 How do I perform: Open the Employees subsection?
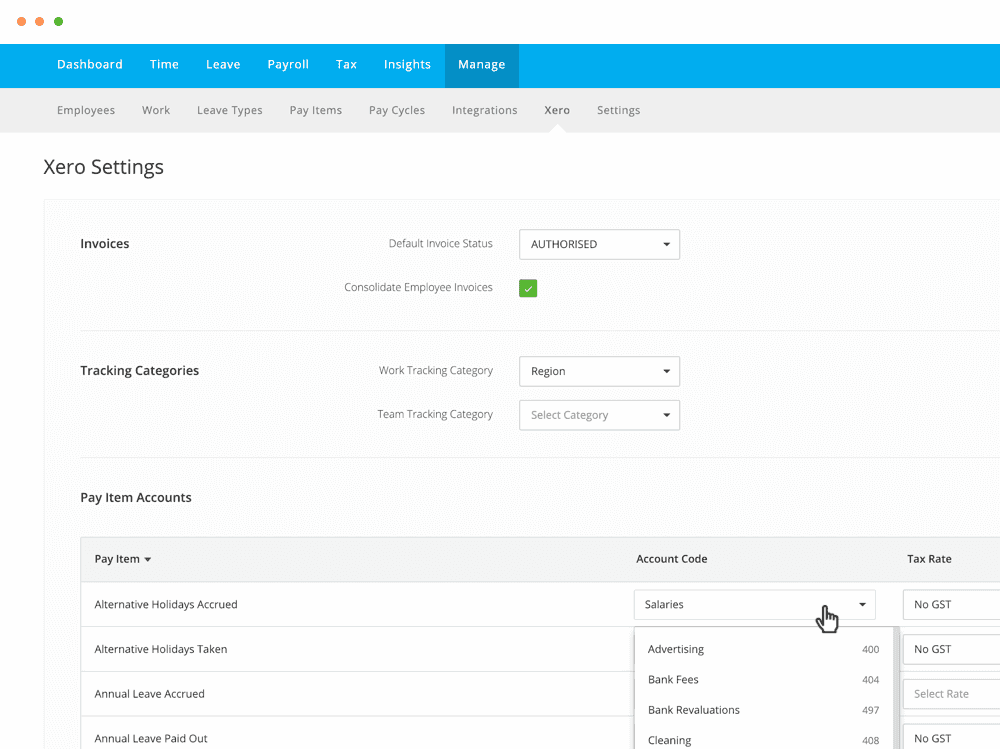86,110
